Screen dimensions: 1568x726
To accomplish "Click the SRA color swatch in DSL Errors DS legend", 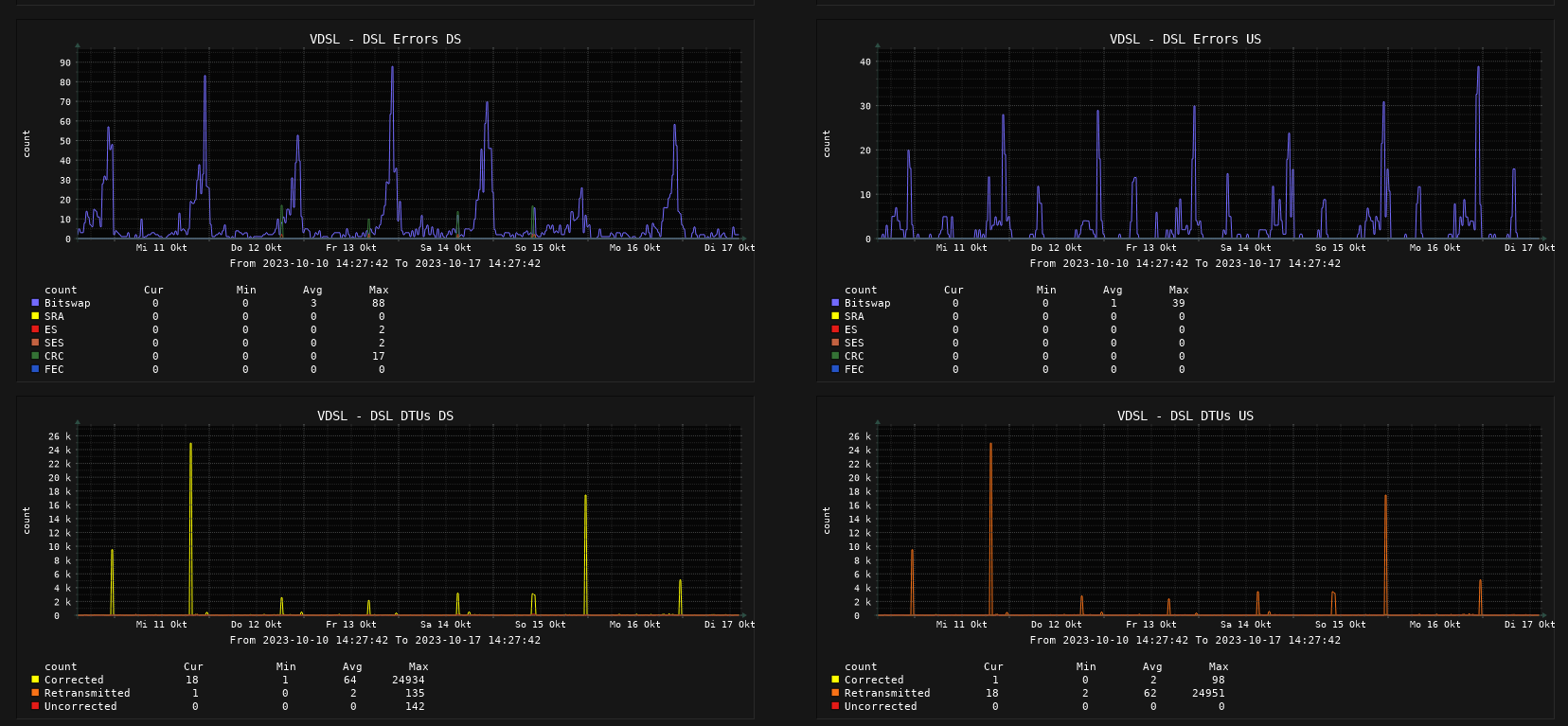I will 35,316.
